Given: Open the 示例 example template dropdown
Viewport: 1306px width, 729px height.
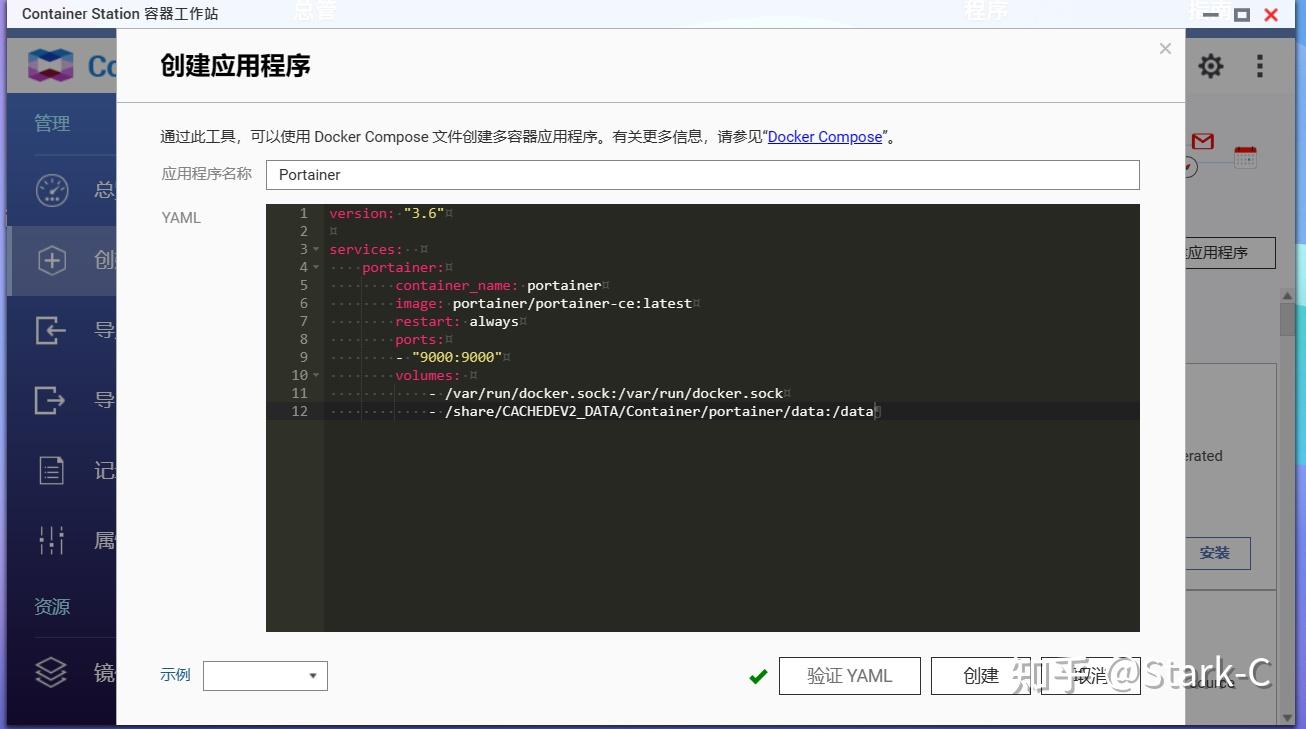Looking at the screenshot, I should 264,675.
